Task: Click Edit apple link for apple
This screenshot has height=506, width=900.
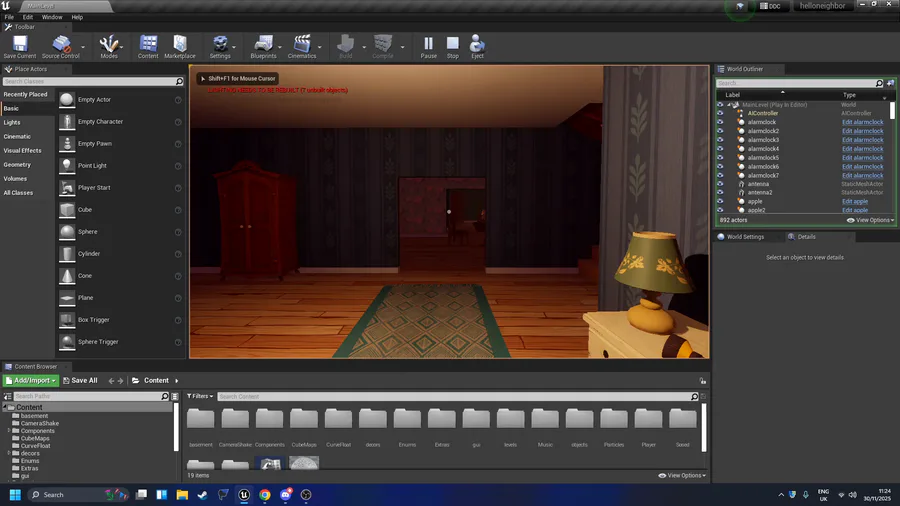Action: pos(855,202)
